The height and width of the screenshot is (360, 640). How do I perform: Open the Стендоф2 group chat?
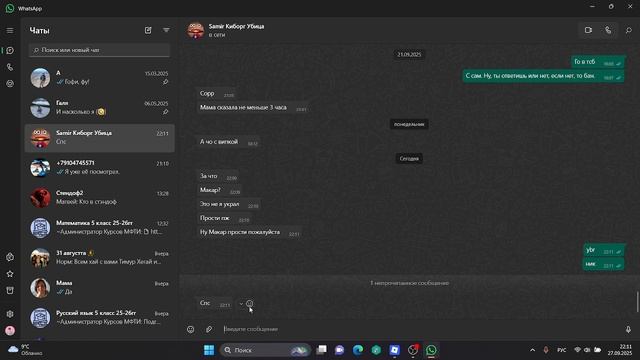(100, 198)
